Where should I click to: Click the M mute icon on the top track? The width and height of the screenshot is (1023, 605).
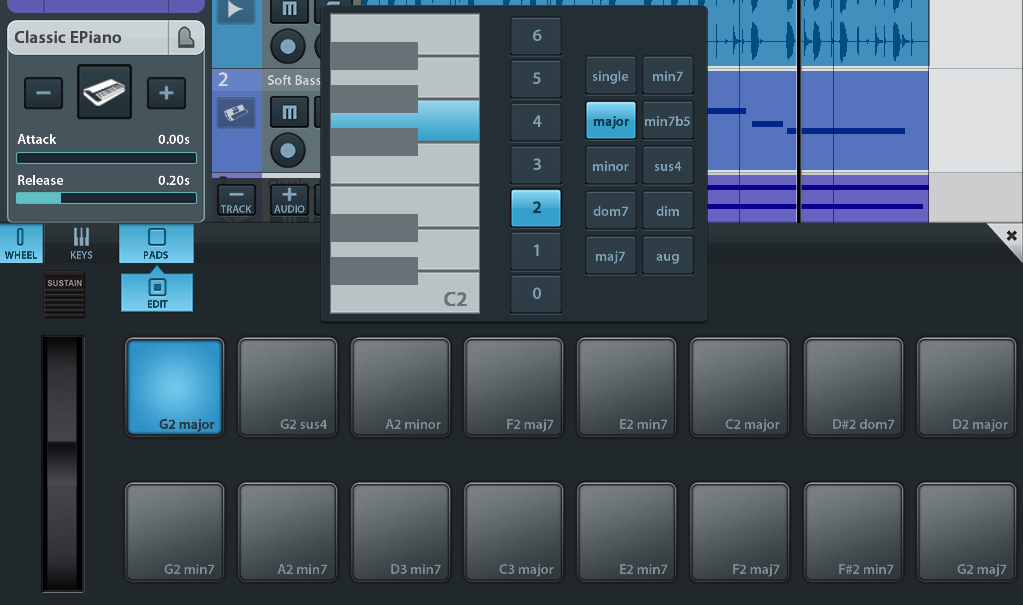289,10
